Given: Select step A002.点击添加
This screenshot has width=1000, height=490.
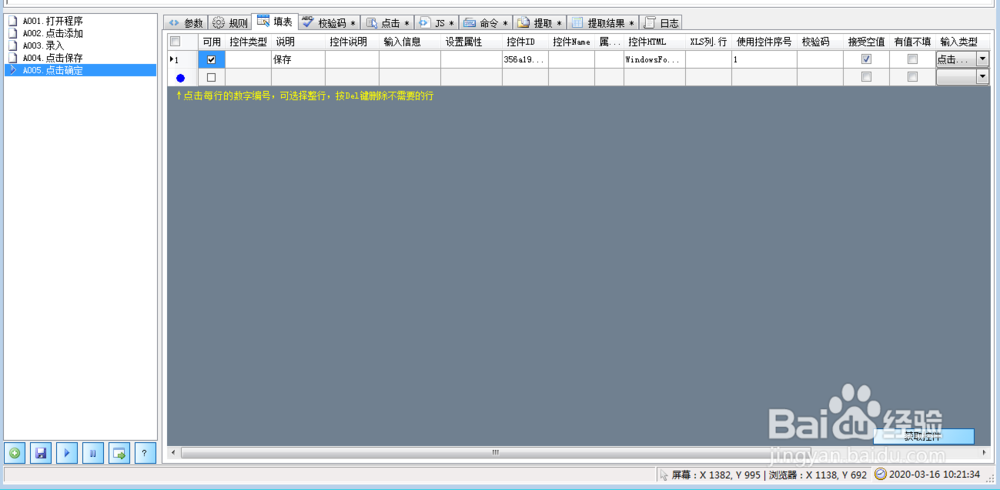Looking at the screenshot, I should point(53,33).
